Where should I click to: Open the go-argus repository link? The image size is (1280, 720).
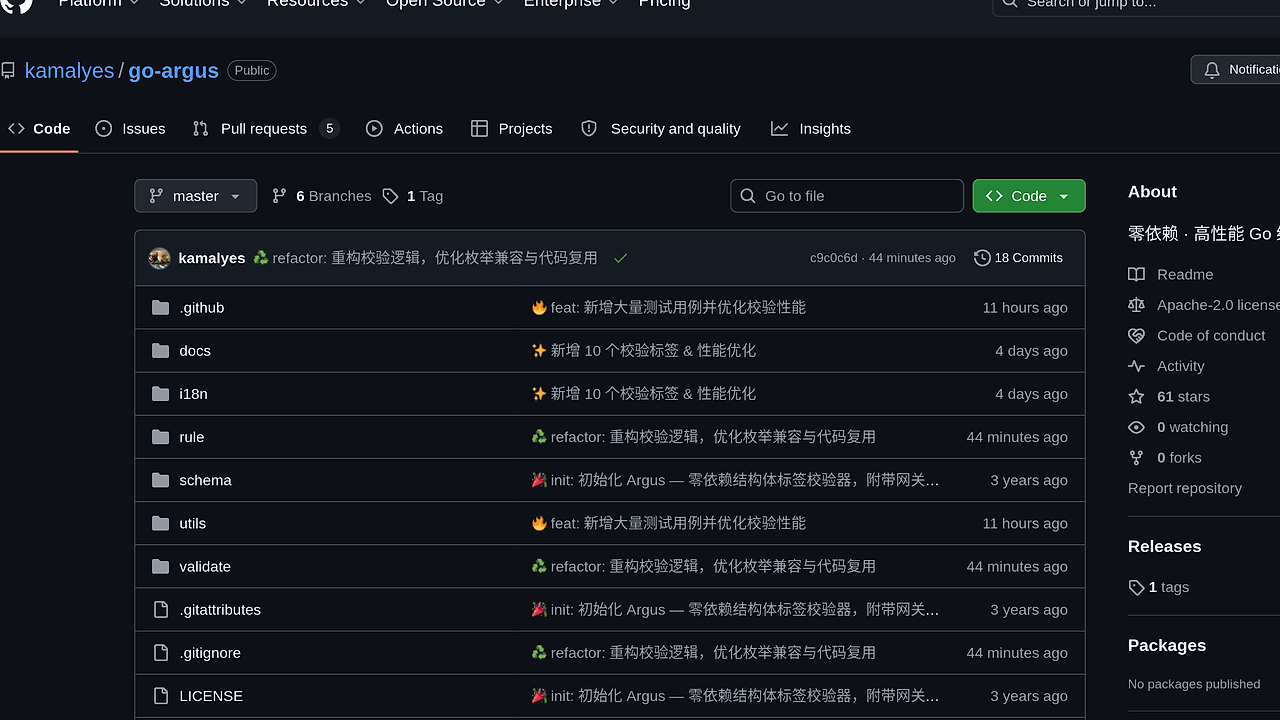tap(173, 71)
